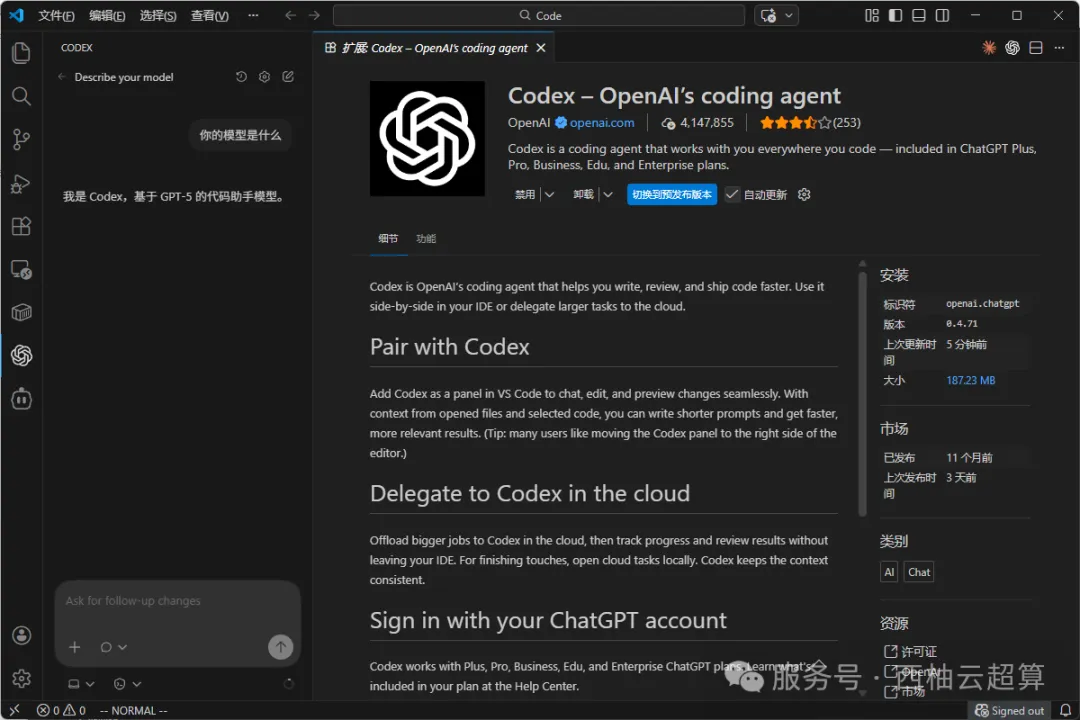The width and height of the screenshot is (1080, 720).
Task: Click the star rating (253)
Action: (810, 123)
